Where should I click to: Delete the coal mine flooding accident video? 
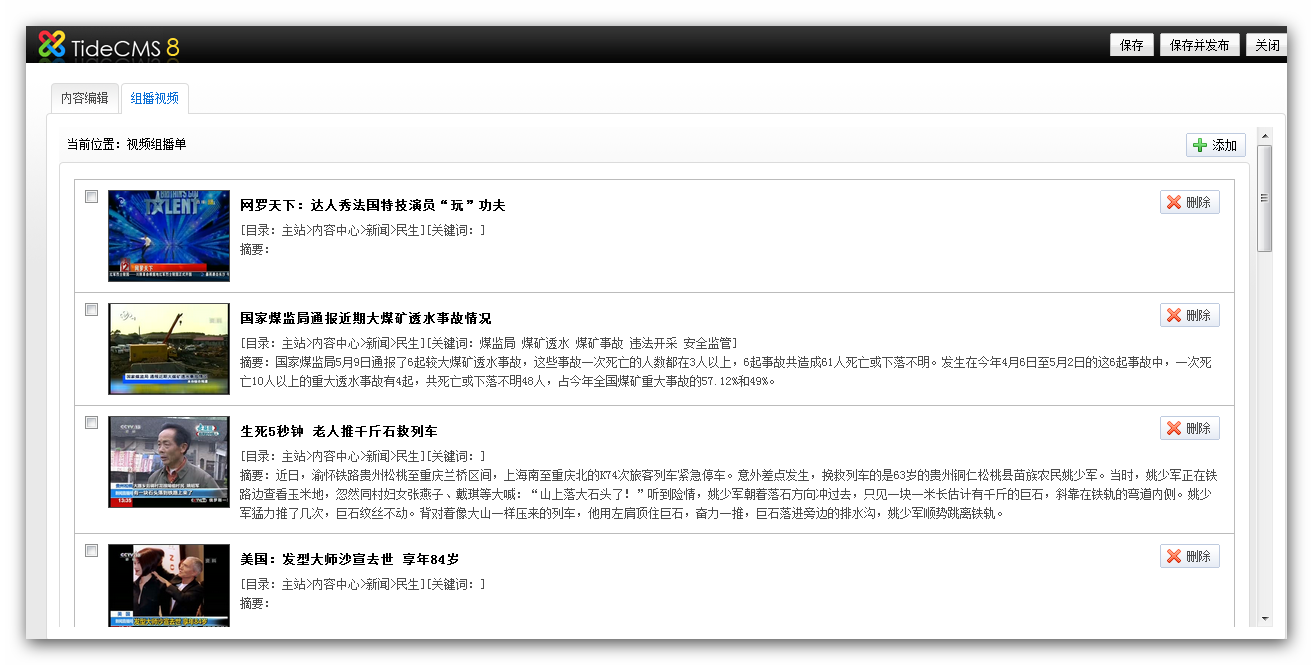(1189, 315)
